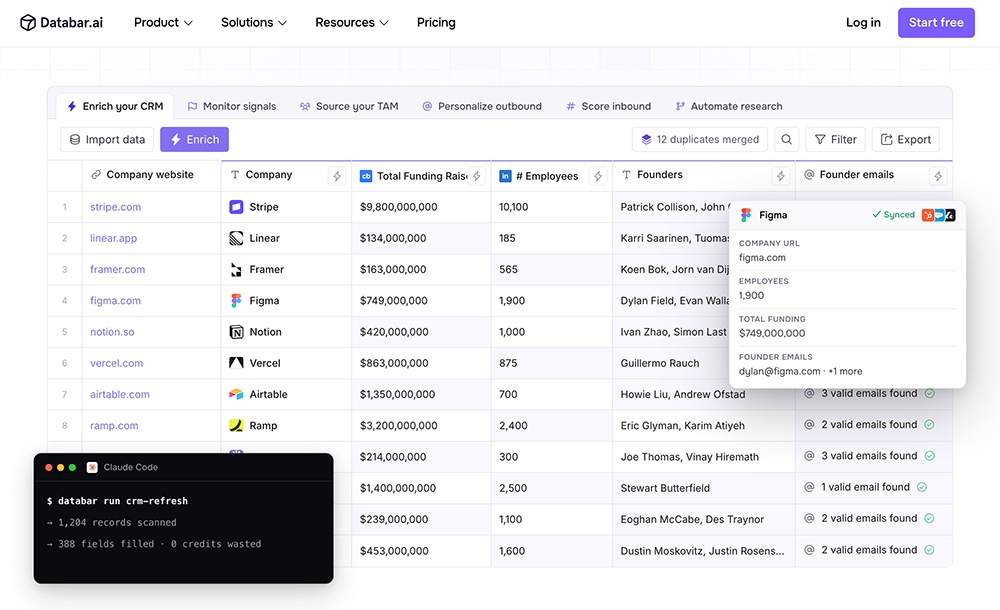This screenshot has width=1000, height=610.
Task: Click the Airtable logo icon
Action: click(236, 394)
